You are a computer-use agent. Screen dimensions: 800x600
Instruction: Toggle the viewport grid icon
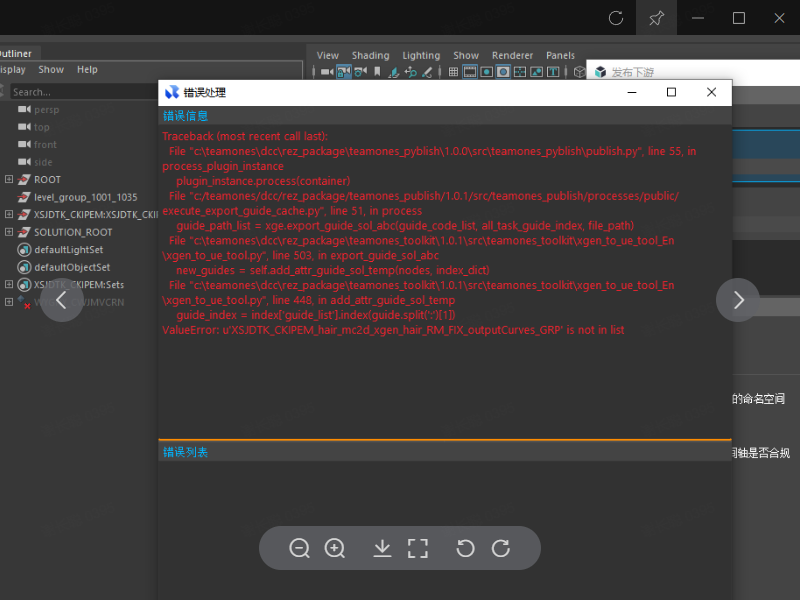[x=453, y=72]
